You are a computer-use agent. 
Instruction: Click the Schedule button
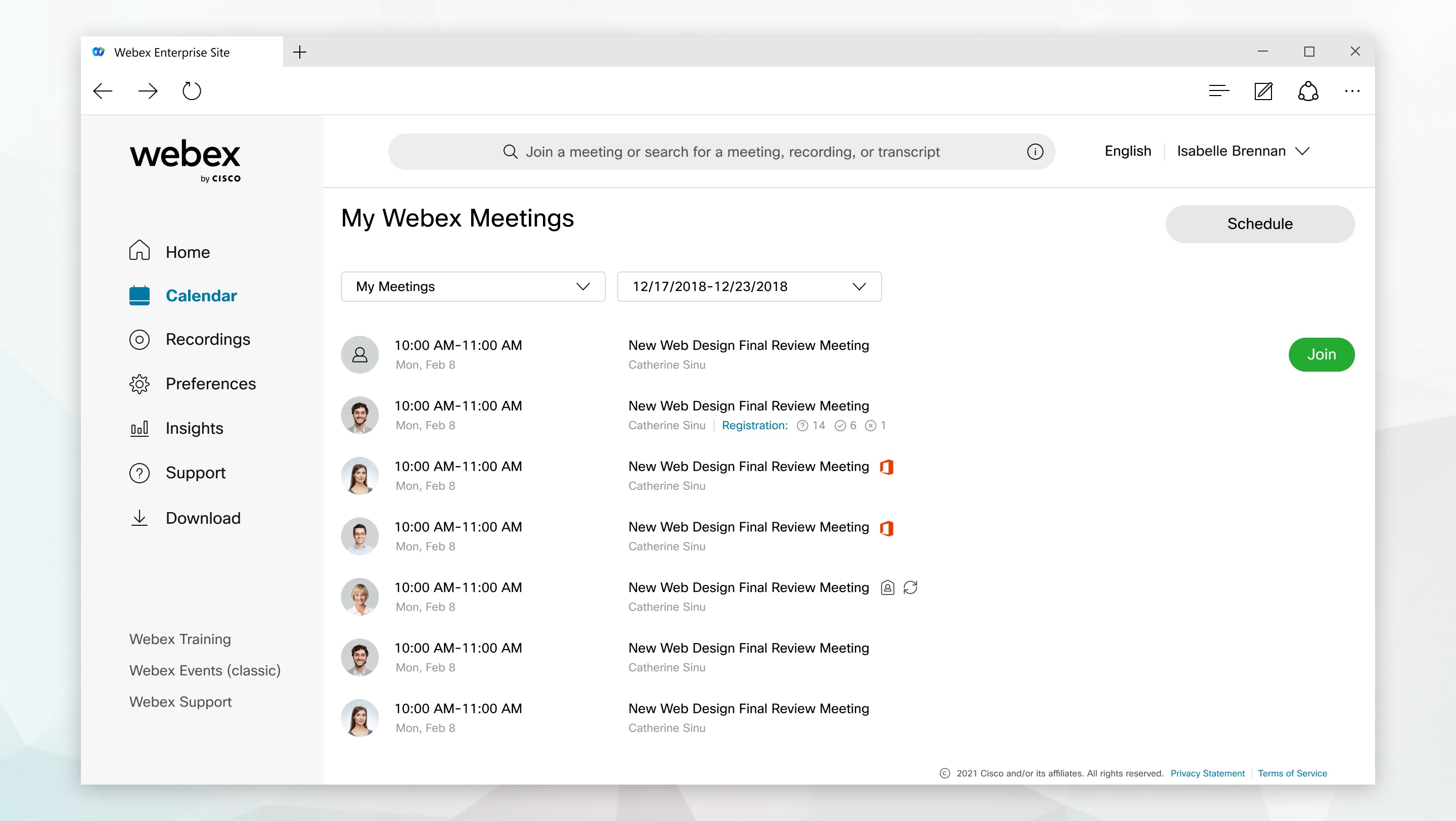tap(1259, 224)
